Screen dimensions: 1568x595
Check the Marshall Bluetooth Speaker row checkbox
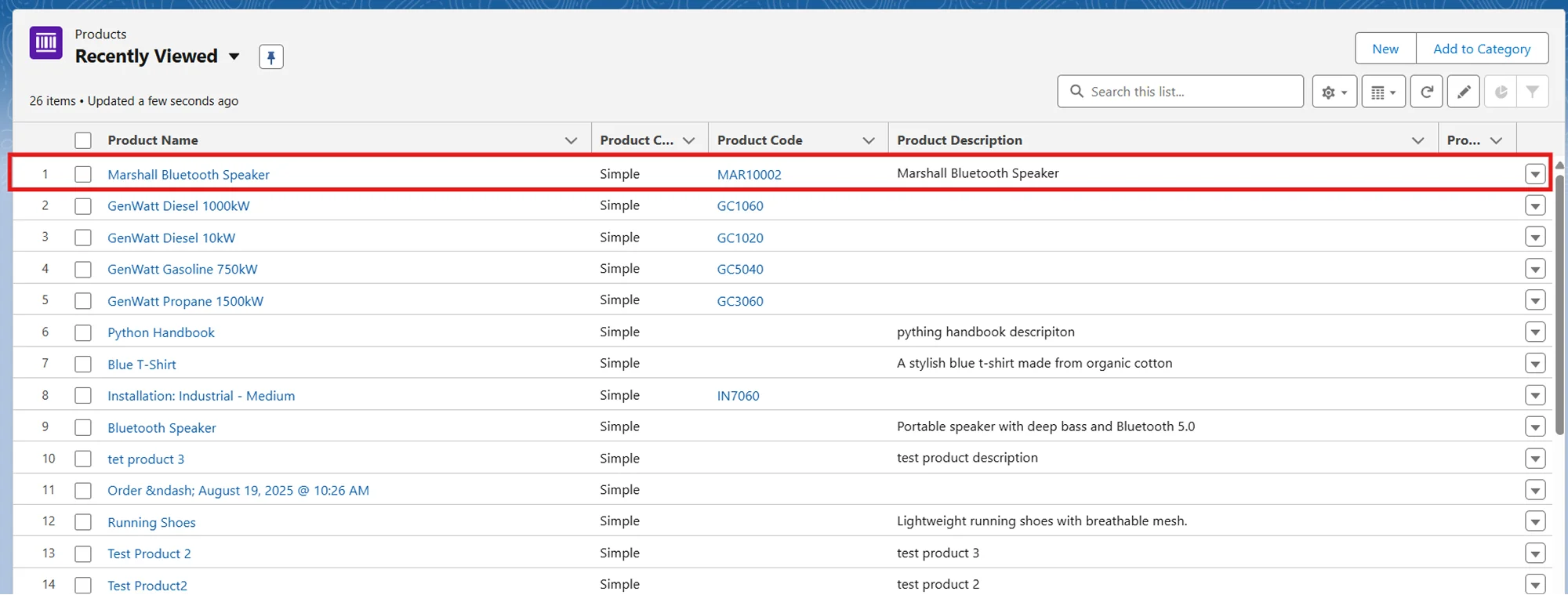tap(83, 174)
